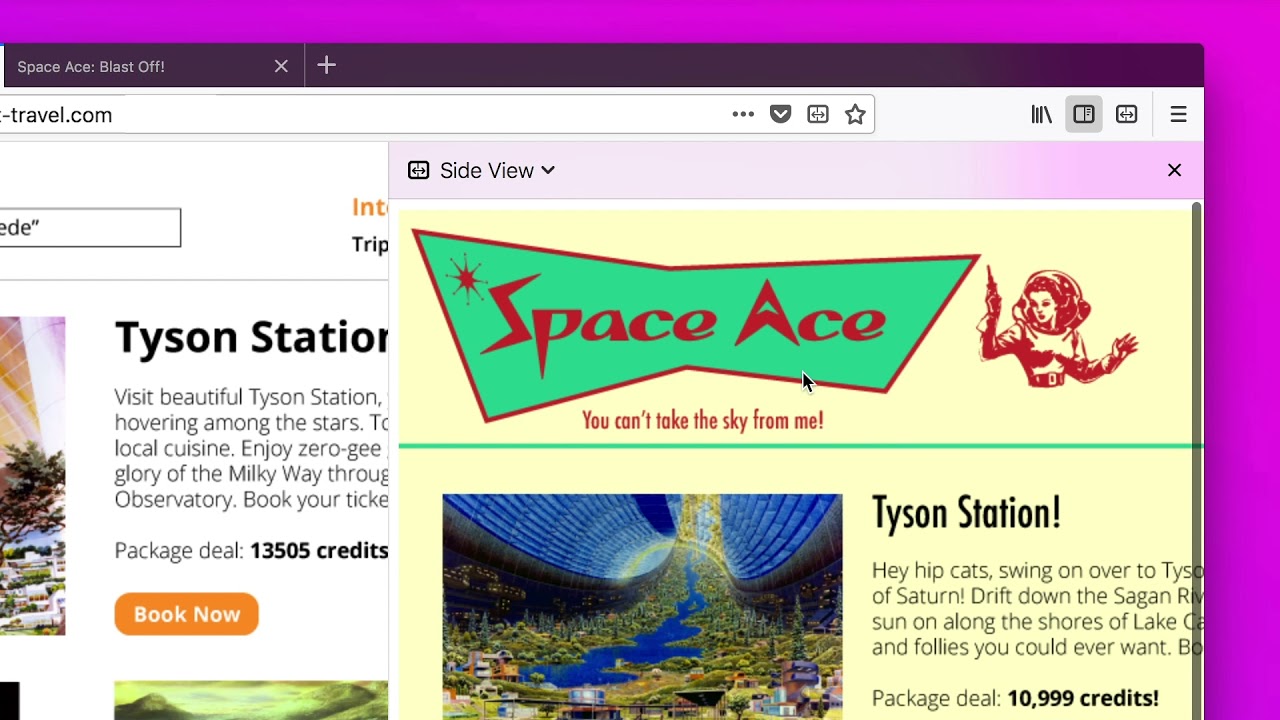Click the search box on left page
1280x720 pixels.
90,228
